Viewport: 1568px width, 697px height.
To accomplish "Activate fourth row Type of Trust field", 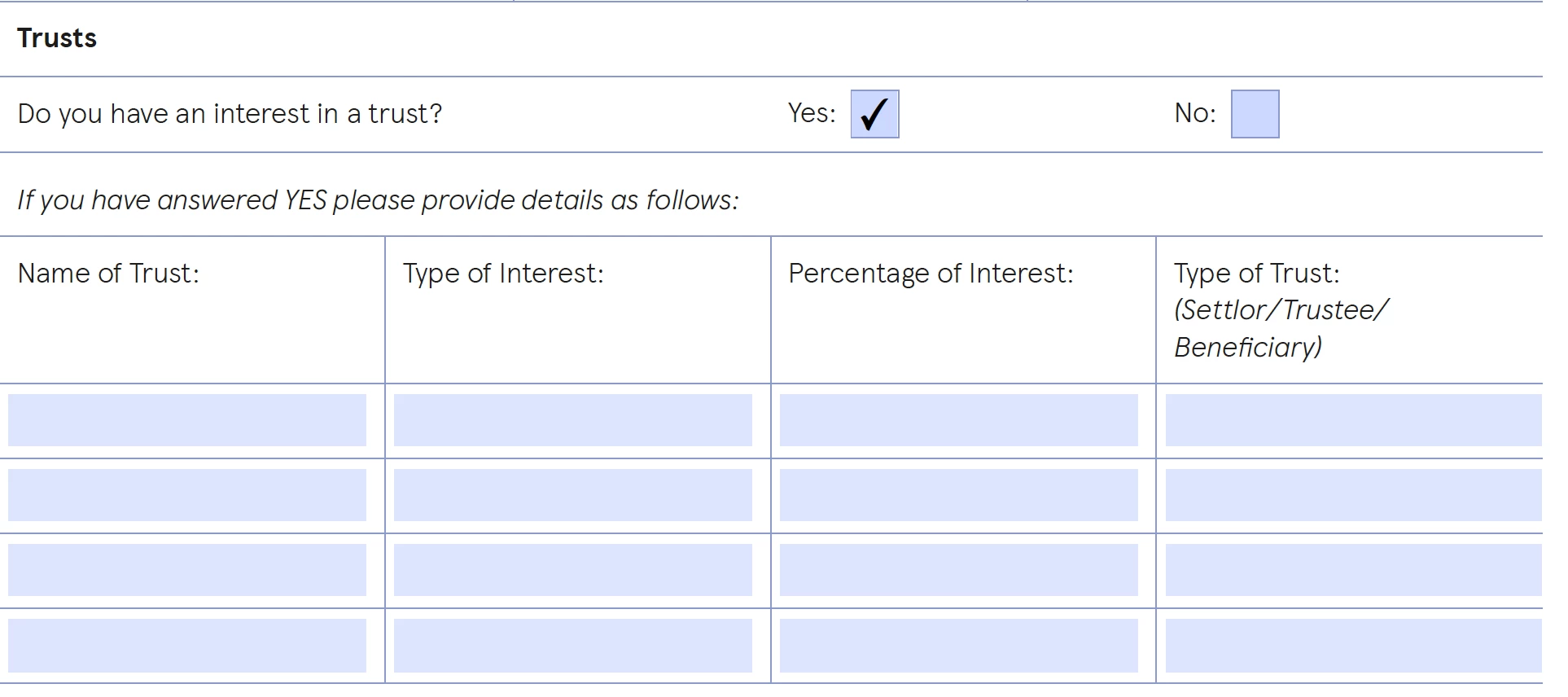I will [1353, 646].
